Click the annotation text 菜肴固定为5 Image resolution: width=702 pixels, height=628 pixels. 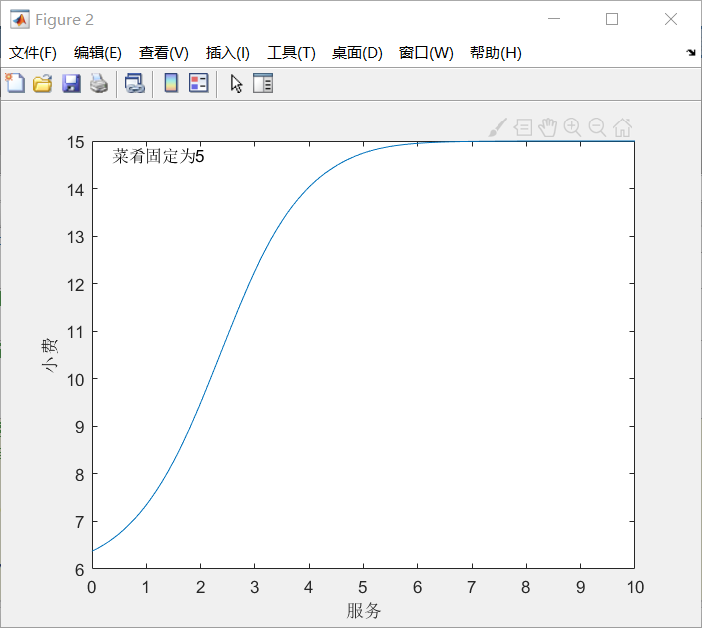pyautogui.click(x=158, y=156)
